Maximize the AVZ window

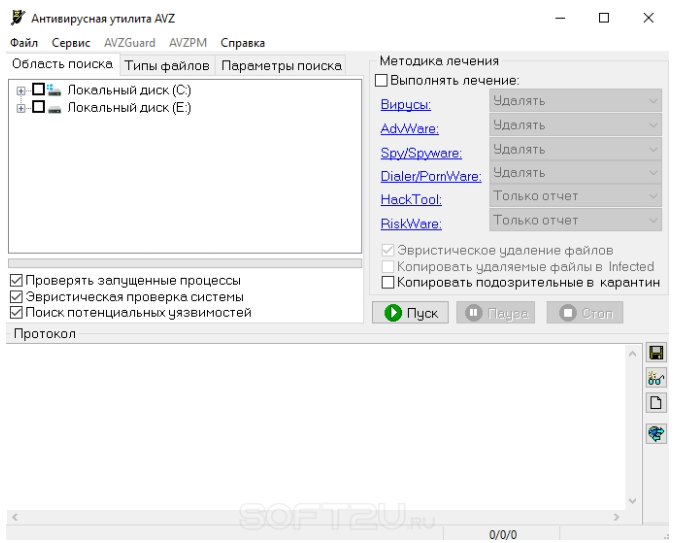(x=604, y=18)
